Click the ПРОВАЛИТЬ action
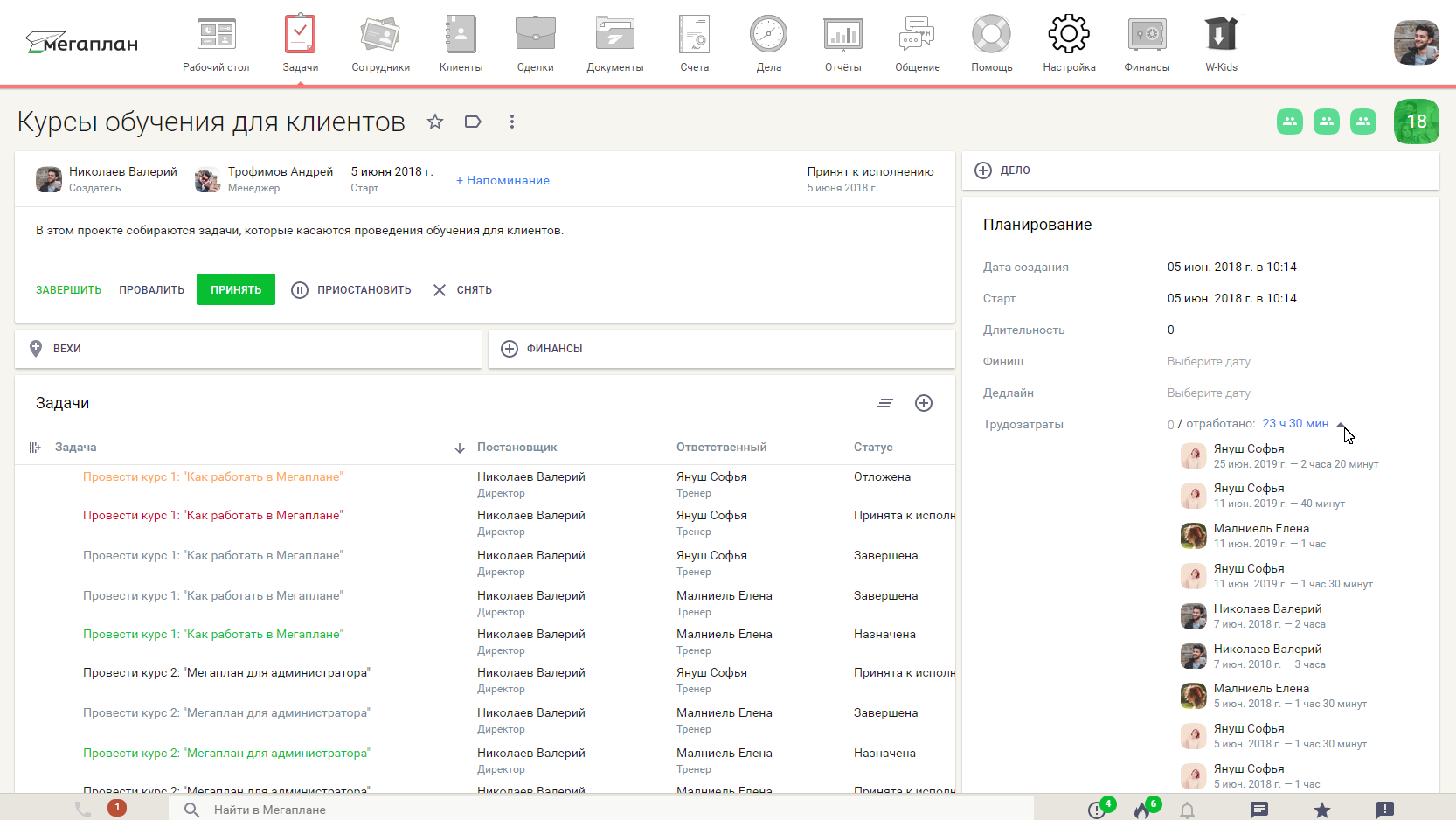This screenshot has width=1456, height=820. [x=152, y=289]
